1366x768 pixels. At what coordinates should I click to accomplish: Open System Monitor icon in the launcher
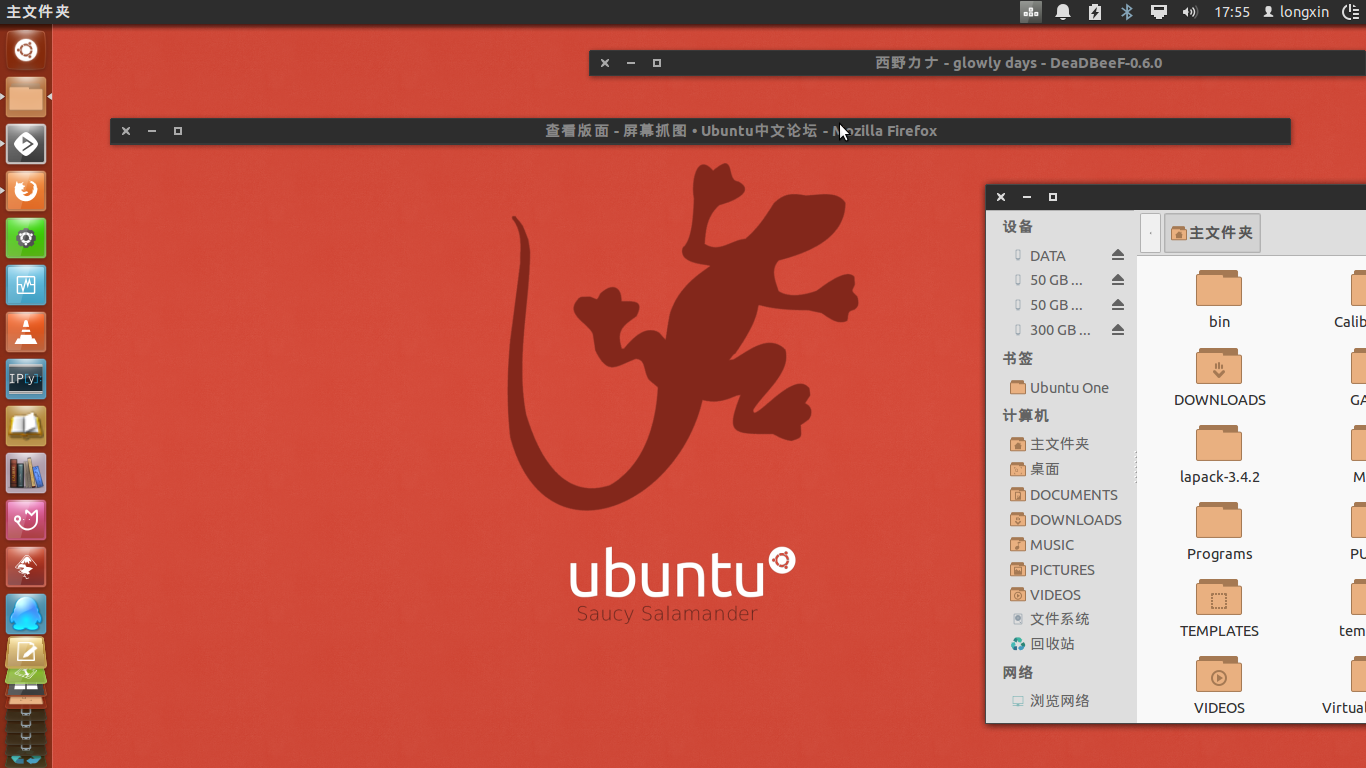[26, 285]
